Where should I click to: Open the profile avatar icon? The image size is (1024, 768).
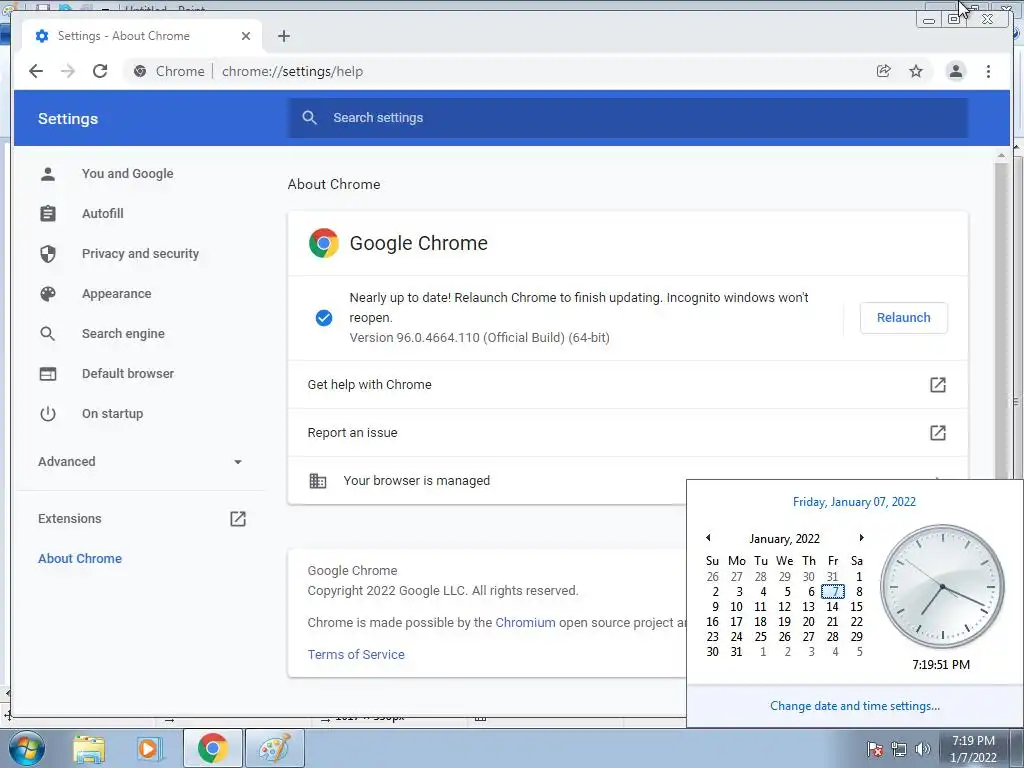[955, 71]
